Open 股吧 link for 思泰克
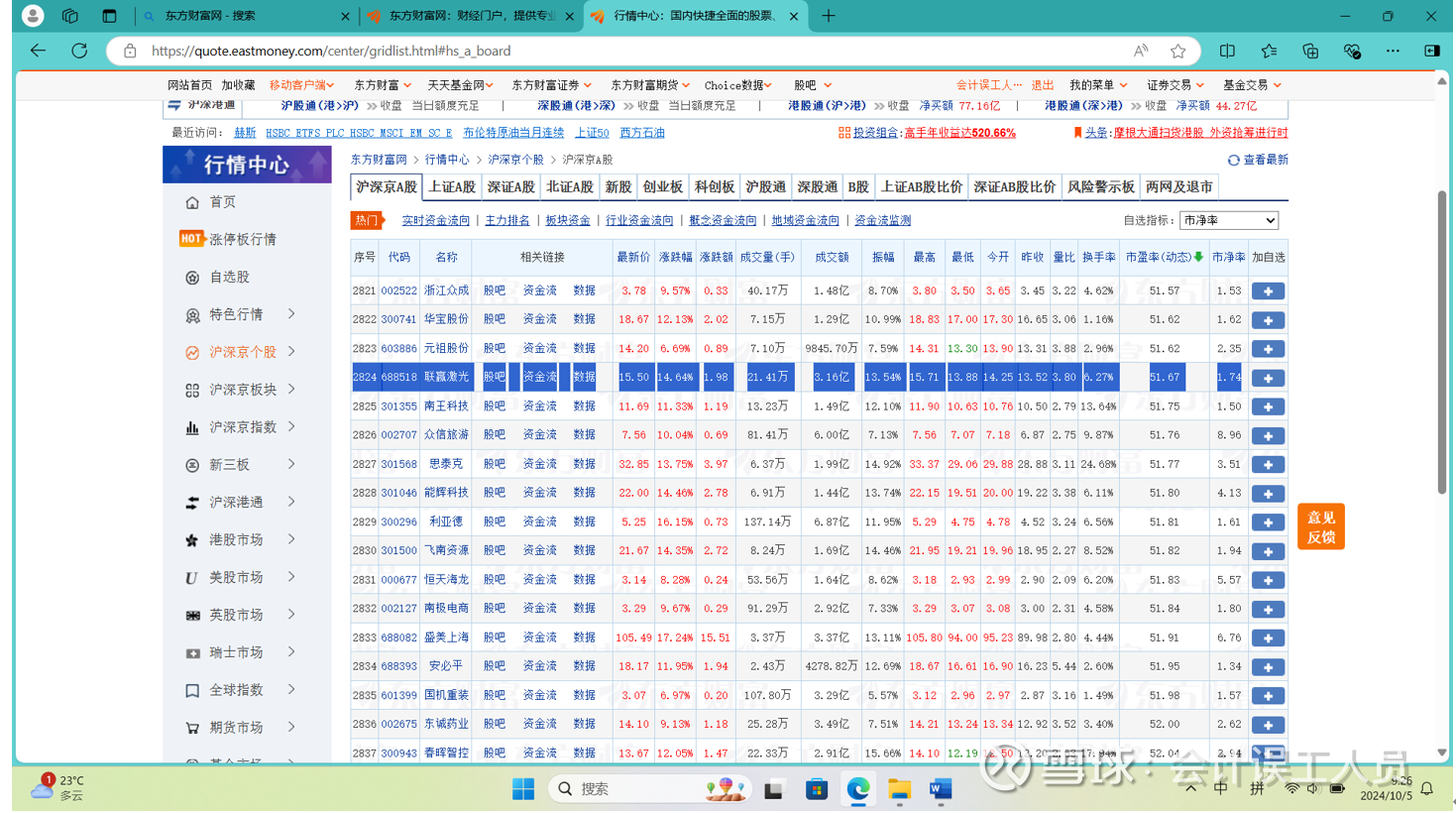 (495, 464)
